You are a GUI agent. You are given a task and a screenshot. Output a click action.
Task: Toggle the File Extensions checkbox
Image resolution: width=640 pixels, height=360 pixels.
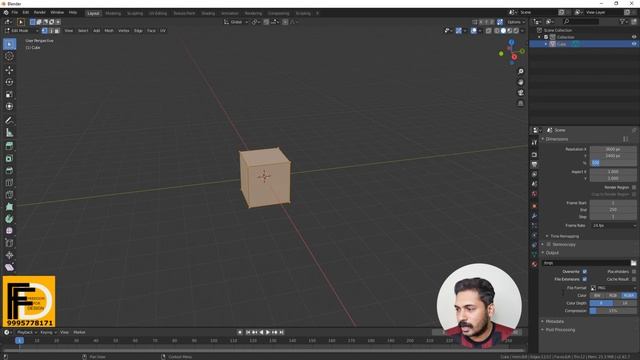click(x=584, y=279)
